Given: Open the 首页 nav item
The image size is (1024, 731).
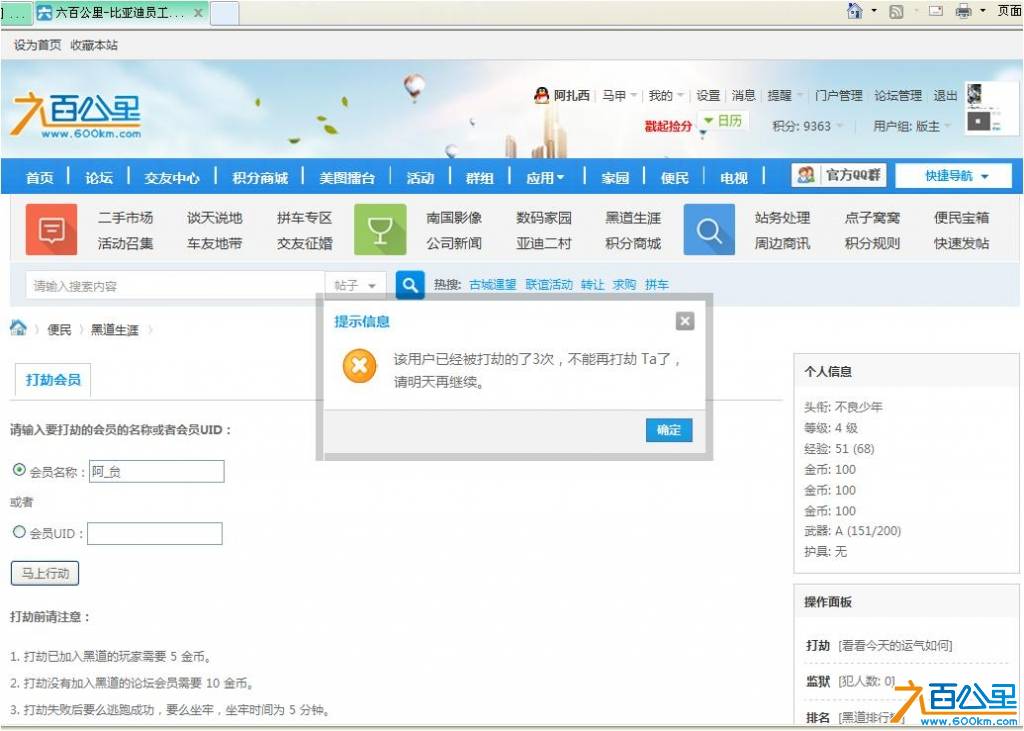Looking at the screenshot, I should 39,178.
